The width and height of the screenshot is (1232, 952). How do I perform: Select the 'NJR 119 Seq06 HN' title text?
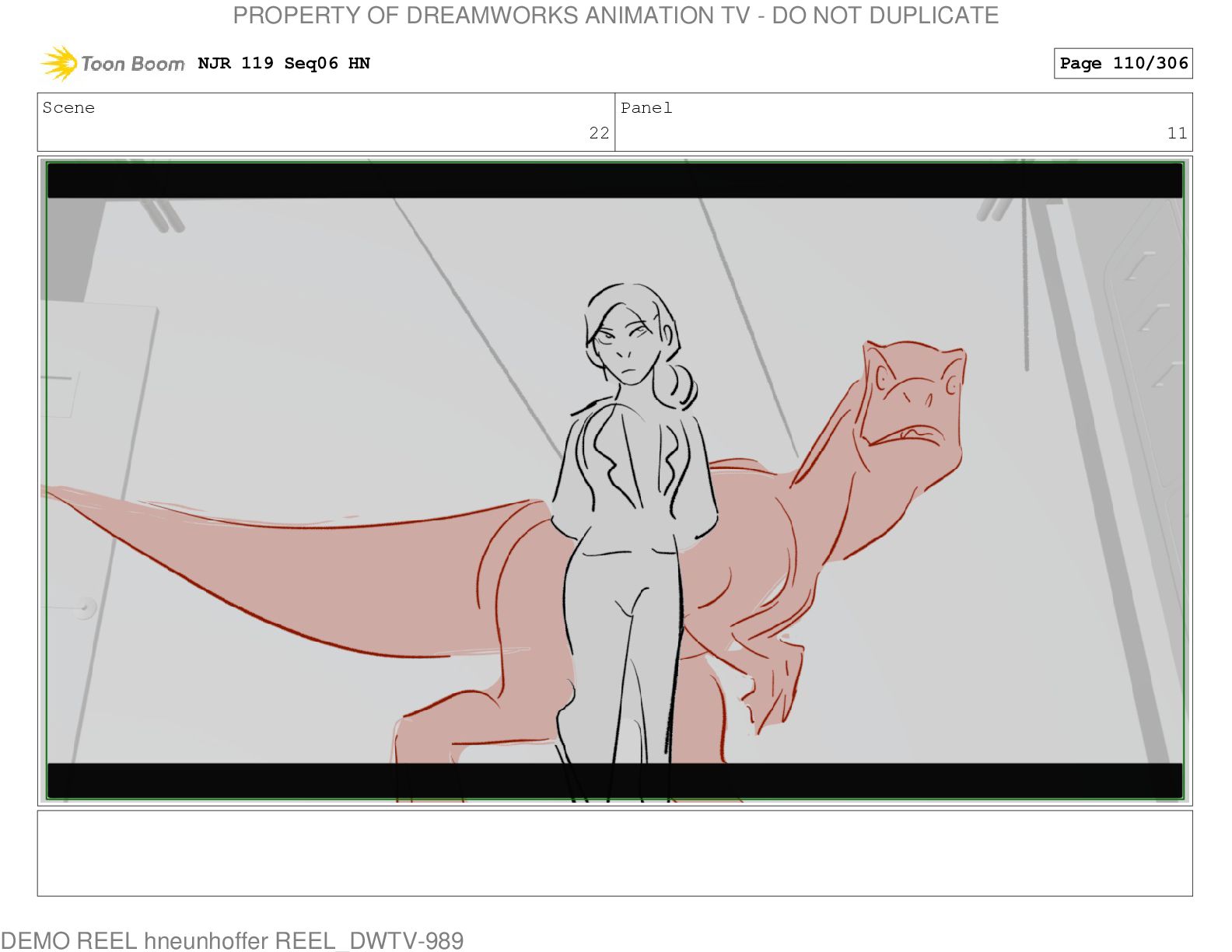(284, 63)
